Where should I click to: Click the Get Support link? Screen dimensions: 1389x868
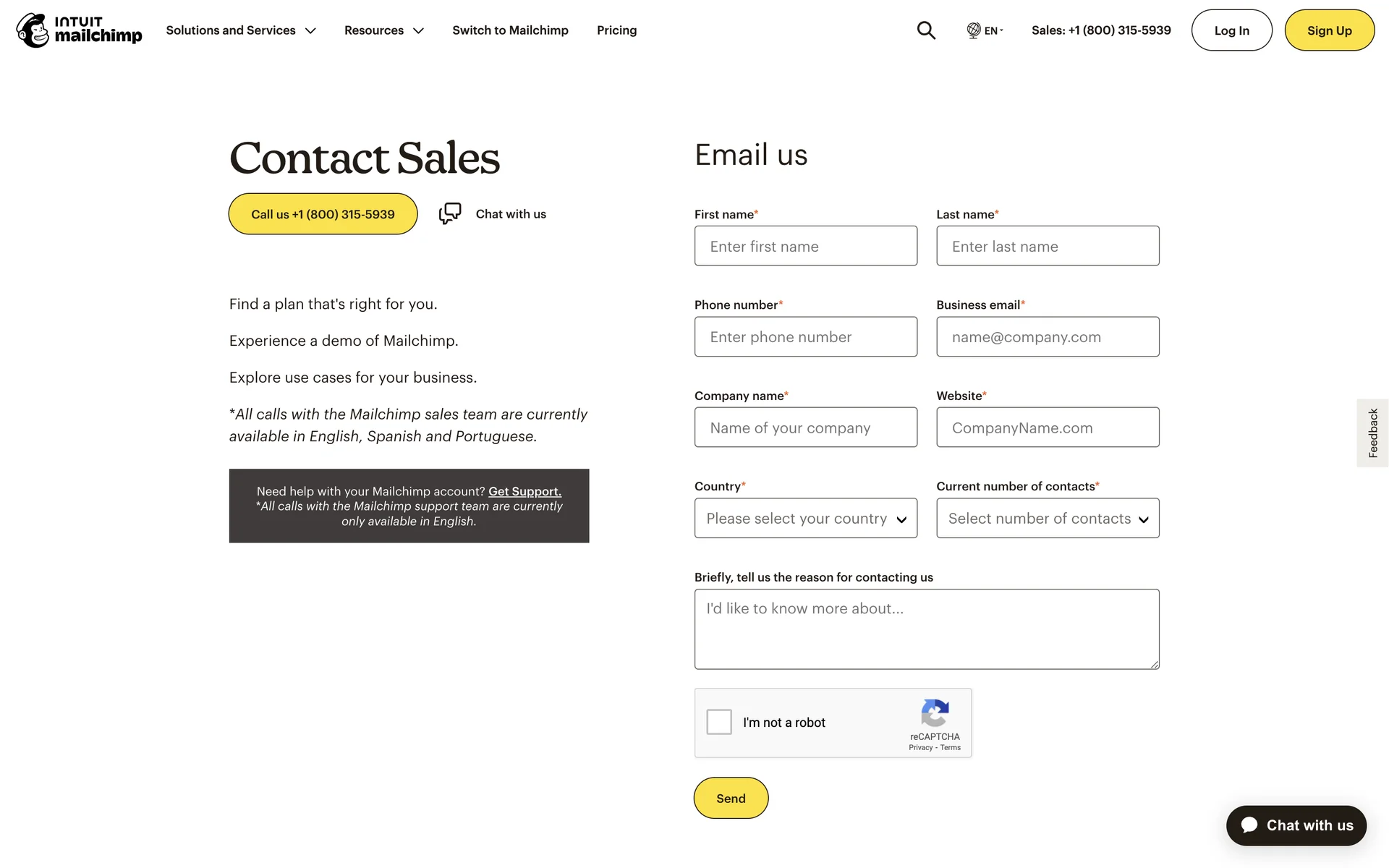(x=524, y=491)
